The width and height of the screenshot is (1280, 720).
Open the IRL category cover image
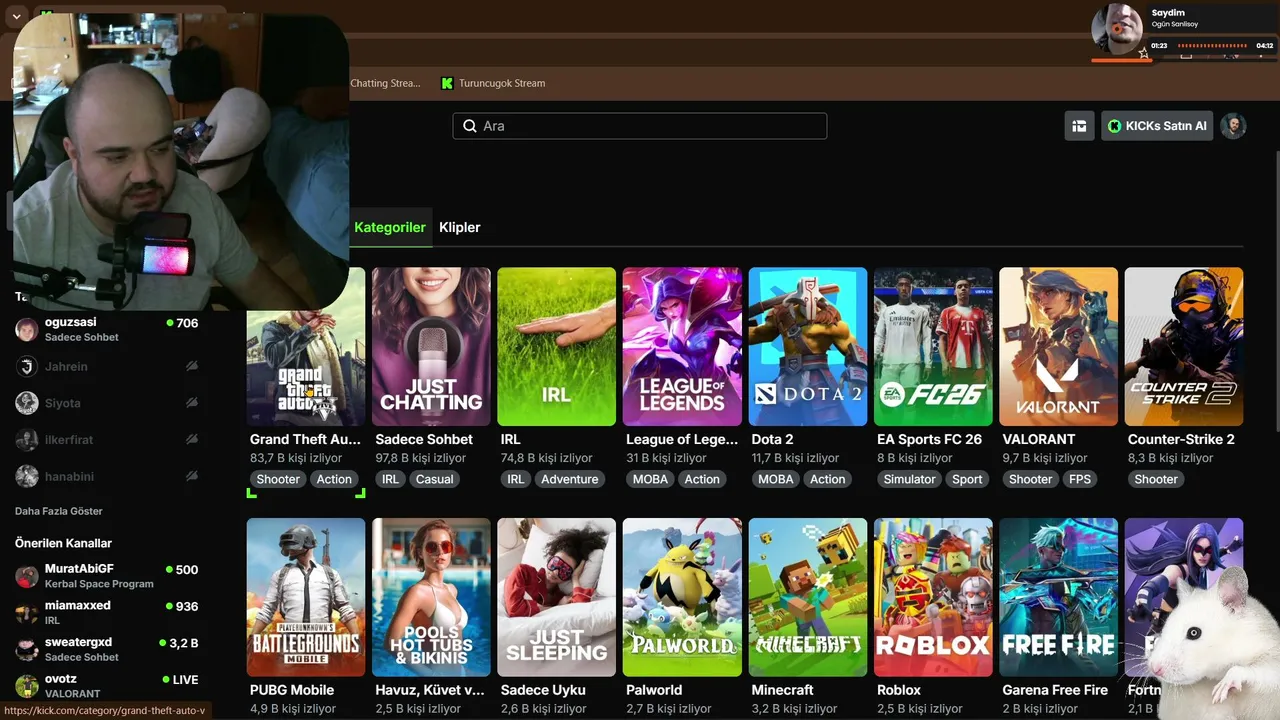[x=557, y=346]
